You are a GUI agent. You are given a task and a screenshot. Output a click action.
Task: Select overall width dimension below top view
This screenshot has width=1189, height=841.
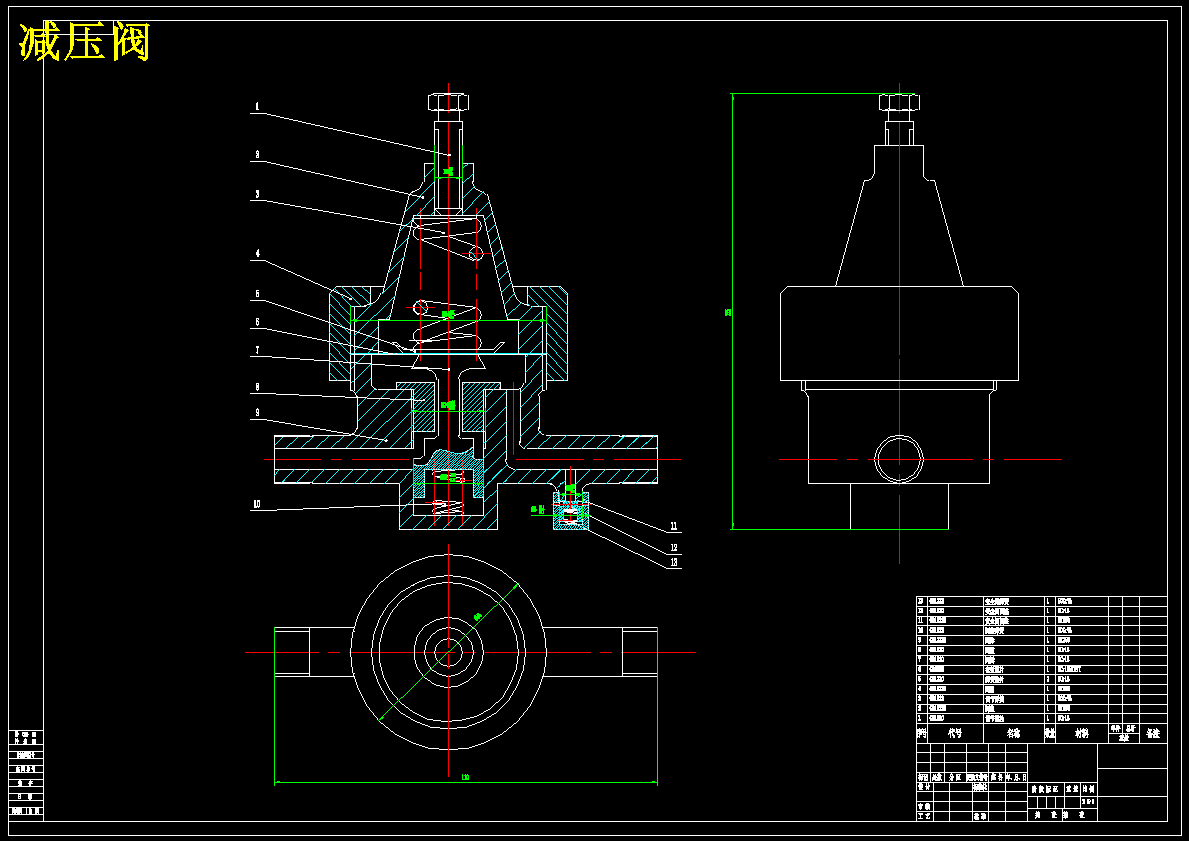[465, 781]
